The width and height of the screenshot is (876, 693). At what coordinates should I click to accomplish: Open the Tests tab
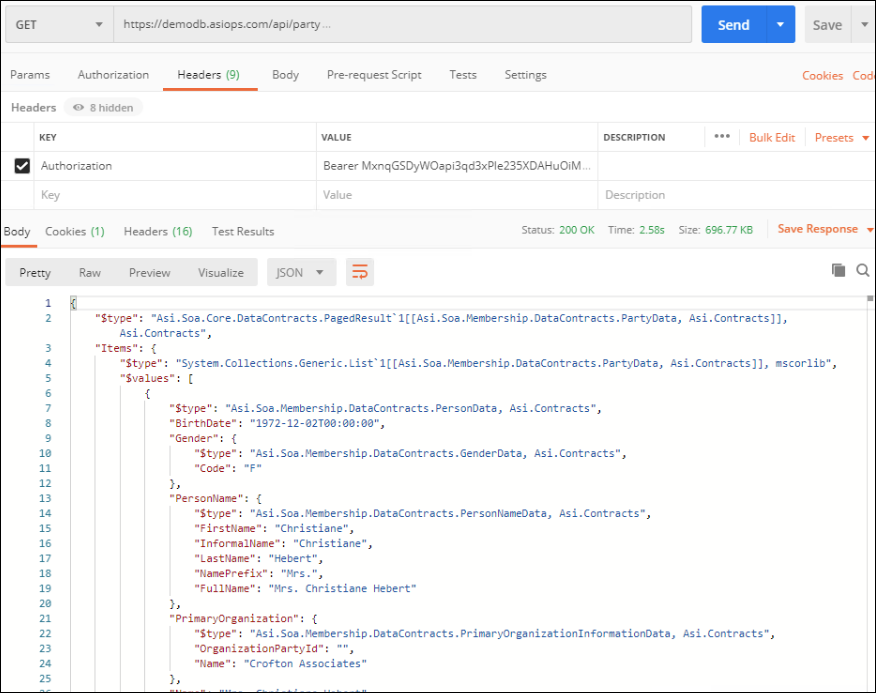pos(463,75)
